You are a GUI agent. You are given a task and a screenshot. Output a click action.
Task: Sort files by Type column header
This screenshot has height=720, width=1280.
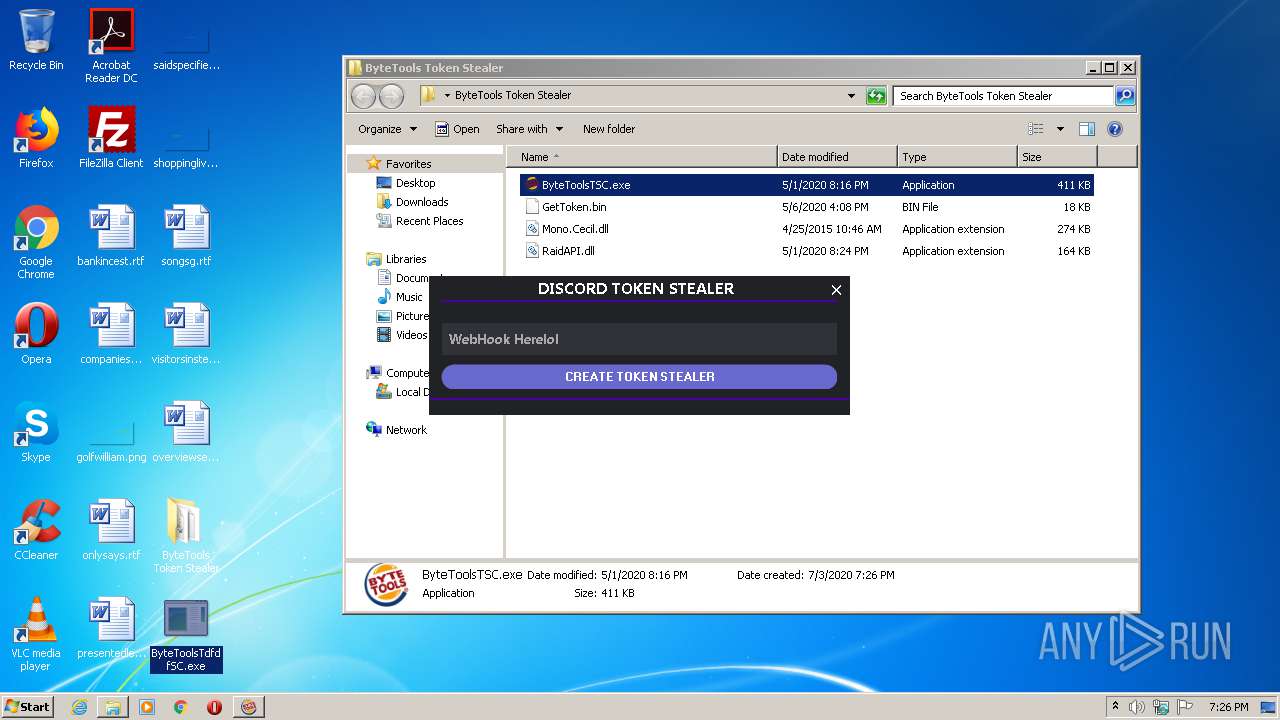[957, 157]
